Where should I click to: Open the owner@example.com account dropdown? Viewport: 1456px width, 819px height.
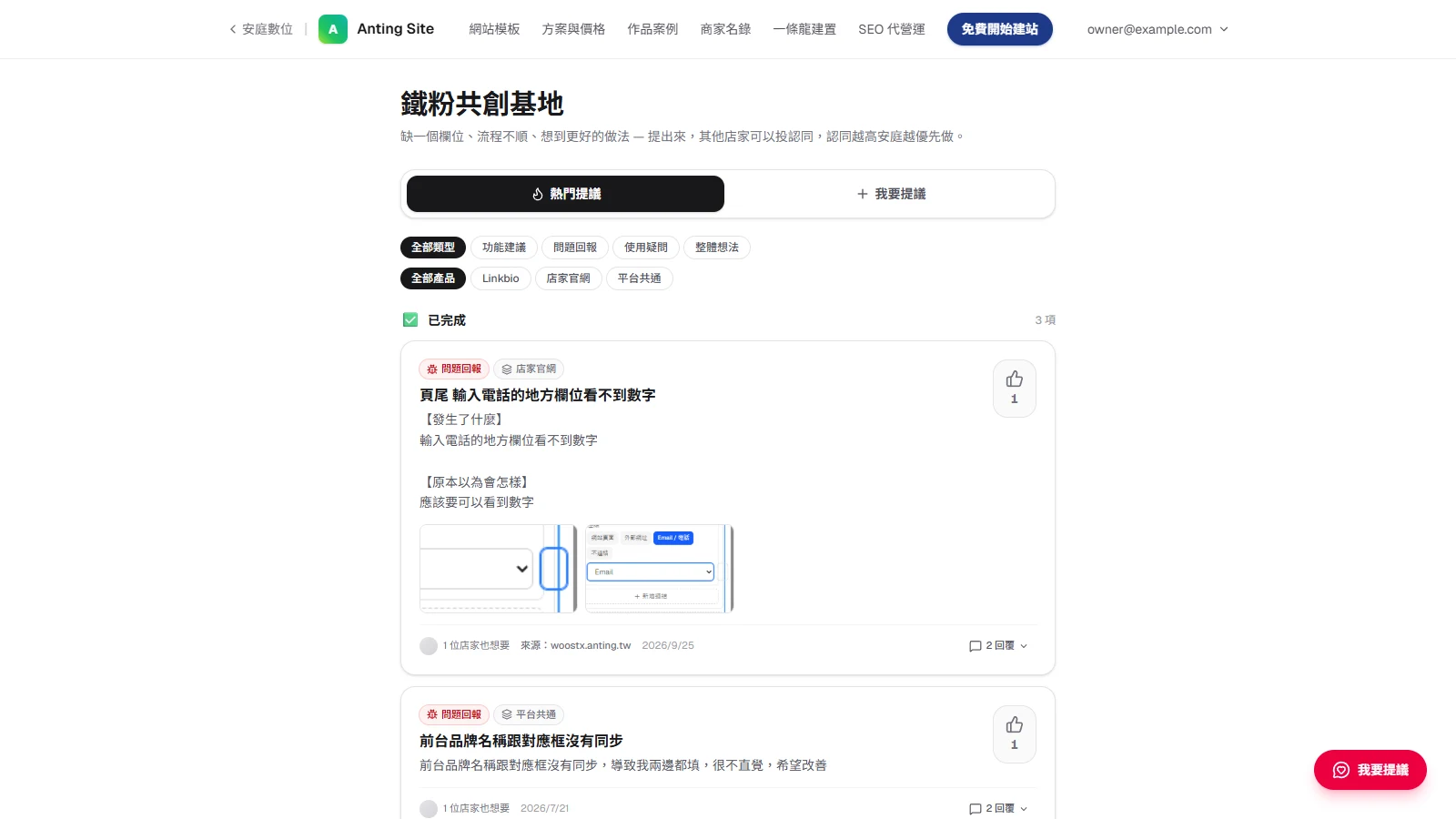coord(1158,29)
